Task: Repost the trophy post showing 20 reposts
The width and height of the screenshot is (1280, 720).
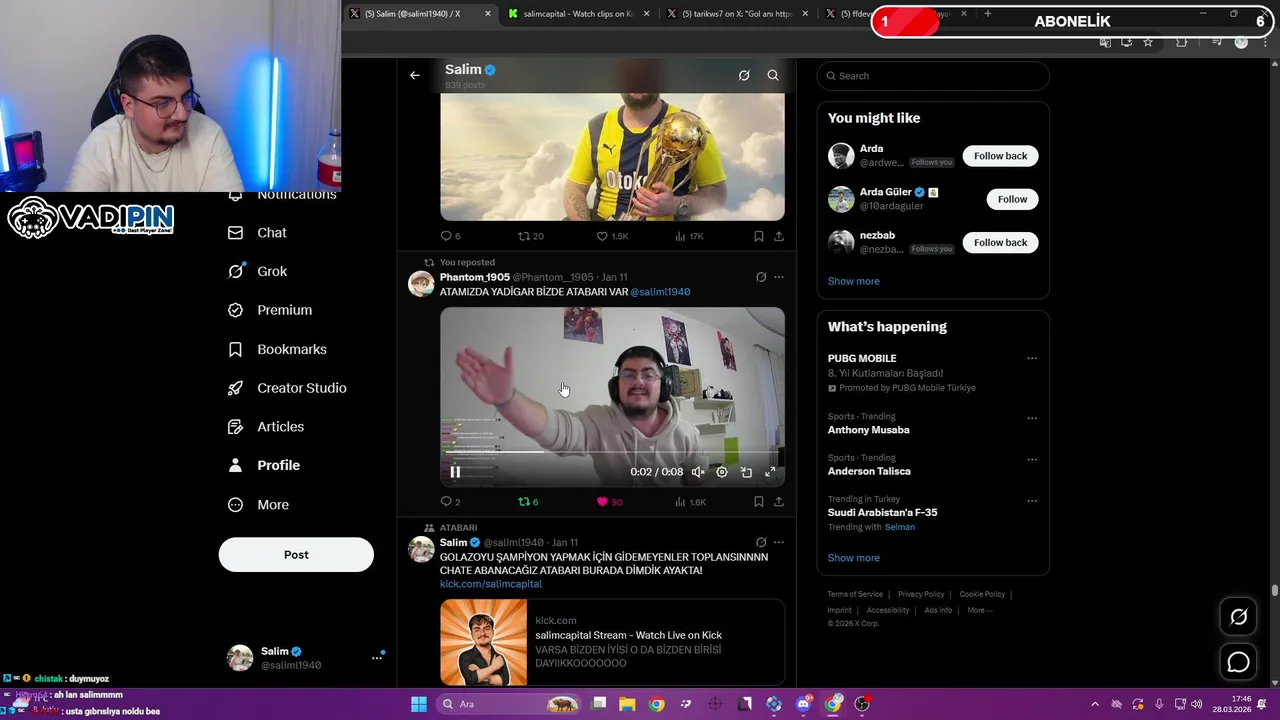Action: (530, 236)
